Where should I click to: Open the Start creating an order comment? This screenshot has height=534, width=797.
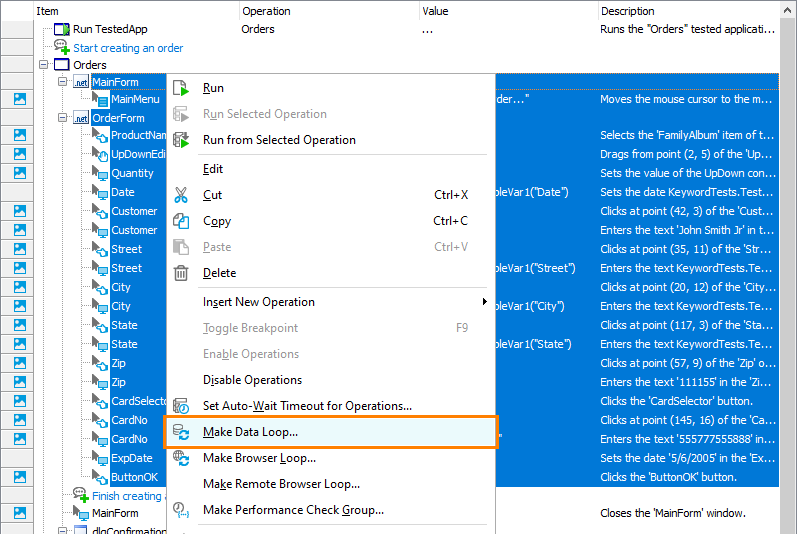[127, 48]
